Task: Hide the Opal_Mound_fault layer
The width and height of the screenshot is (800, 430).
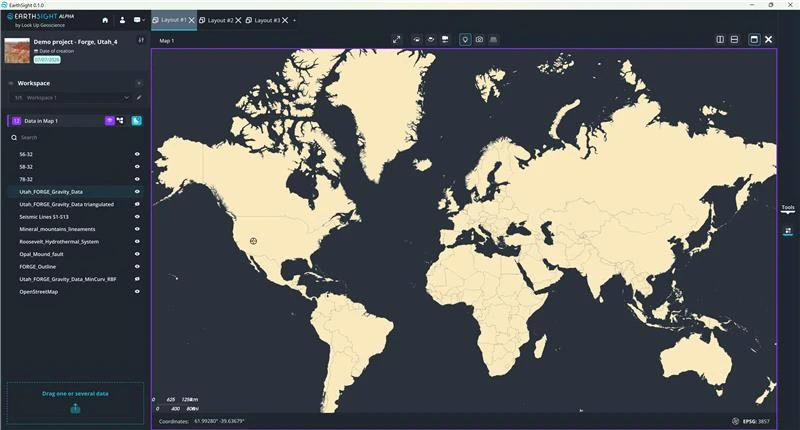Action: point(137,254)
